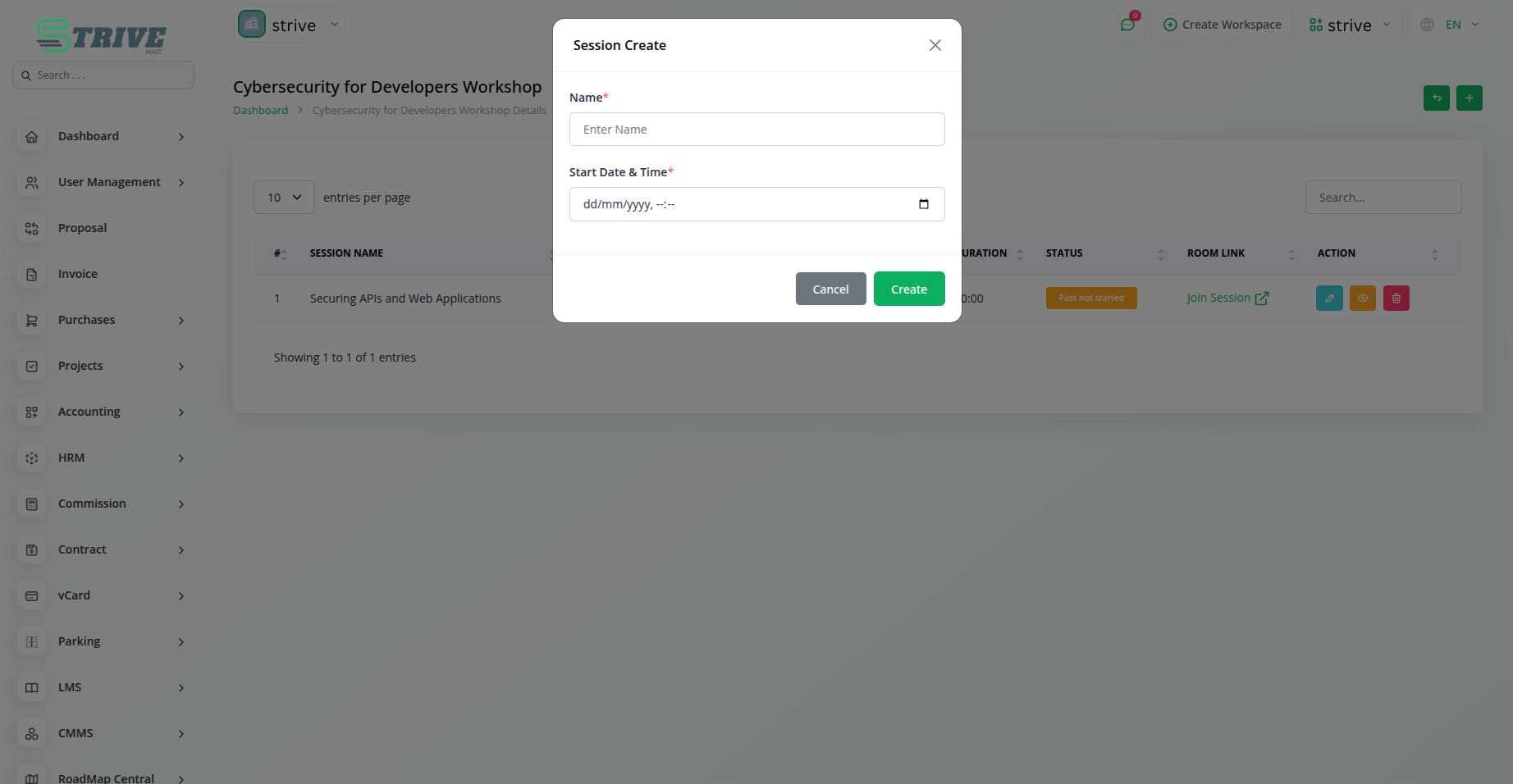Click the Enter Name input field
This screenshot has width=1513, height=784.
[756, 130]
